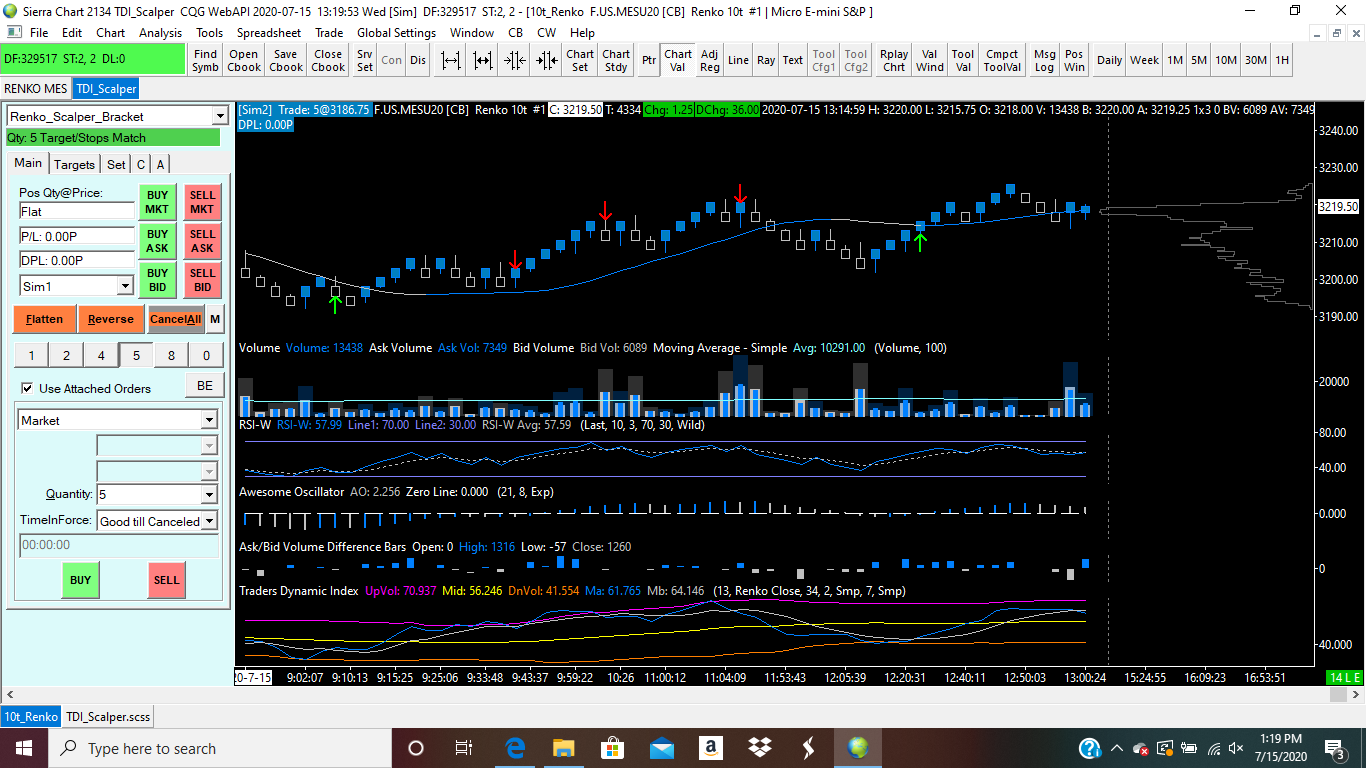
Task: Expand the Market order type dropdown
Action: pos(209,420)
